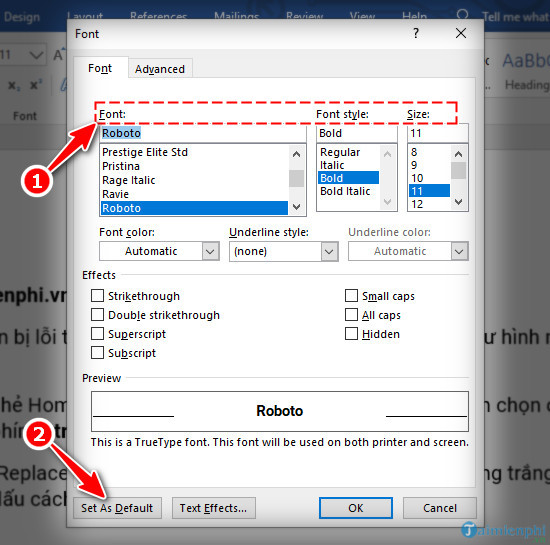Open the References ribbon tab
The image size is (550, 545).
(159, 16)
